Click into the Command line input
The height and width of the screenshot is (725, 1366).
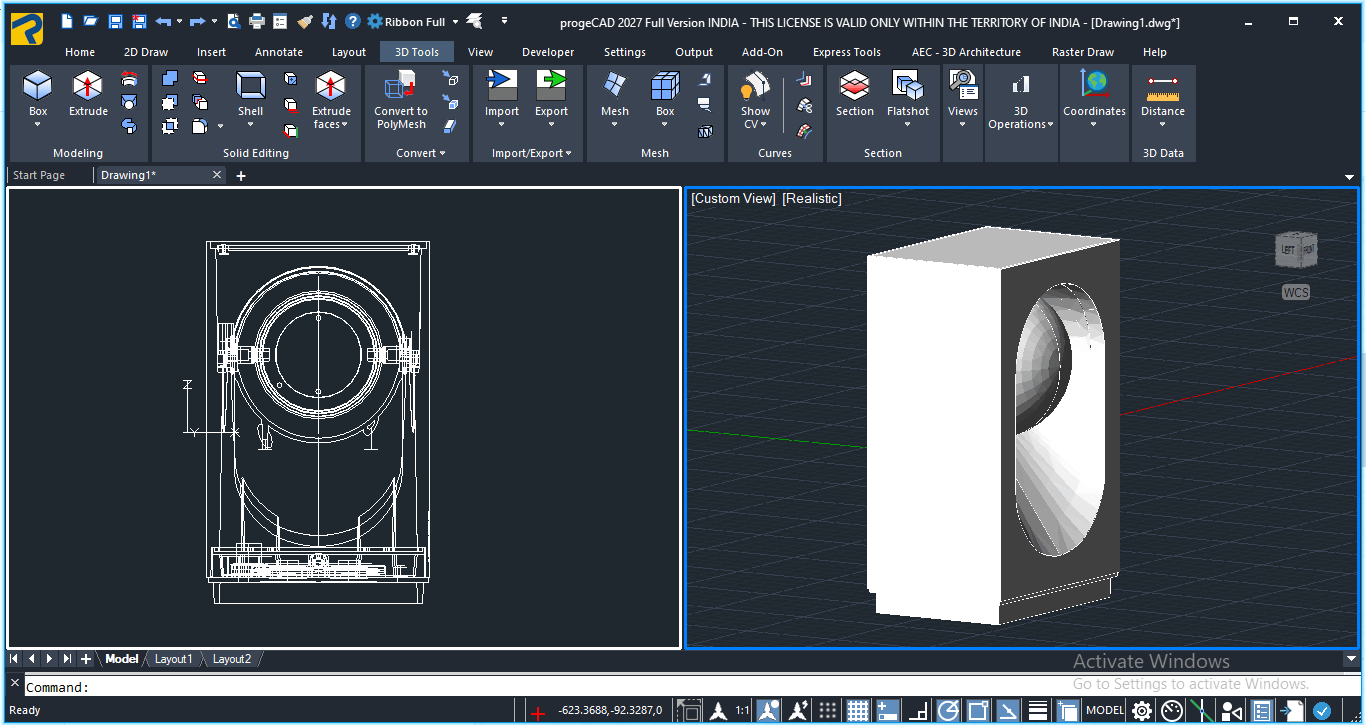tap(690, 687)
